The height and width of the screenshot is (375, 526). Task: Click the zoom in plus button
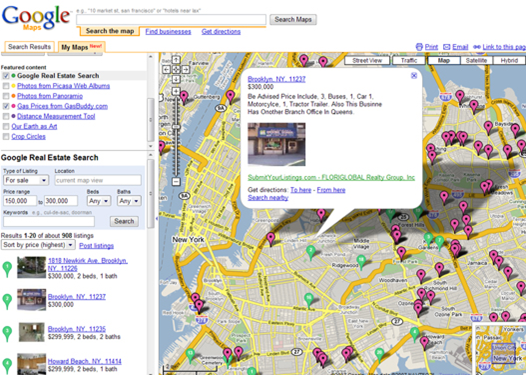coord(176,91)
